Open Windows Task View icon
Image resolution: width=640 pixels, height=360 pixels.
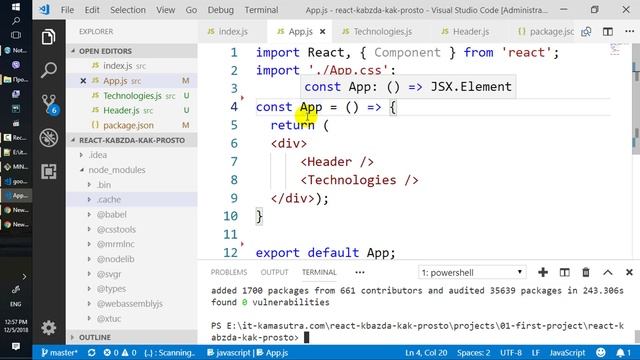pyautogui.click(x=16, y=35)
